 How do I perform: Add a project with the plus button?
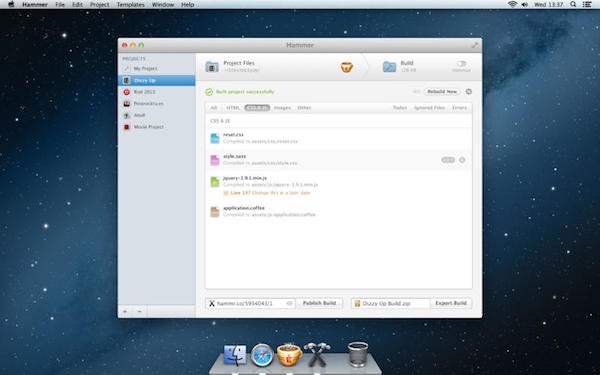(x=125, y=311)
